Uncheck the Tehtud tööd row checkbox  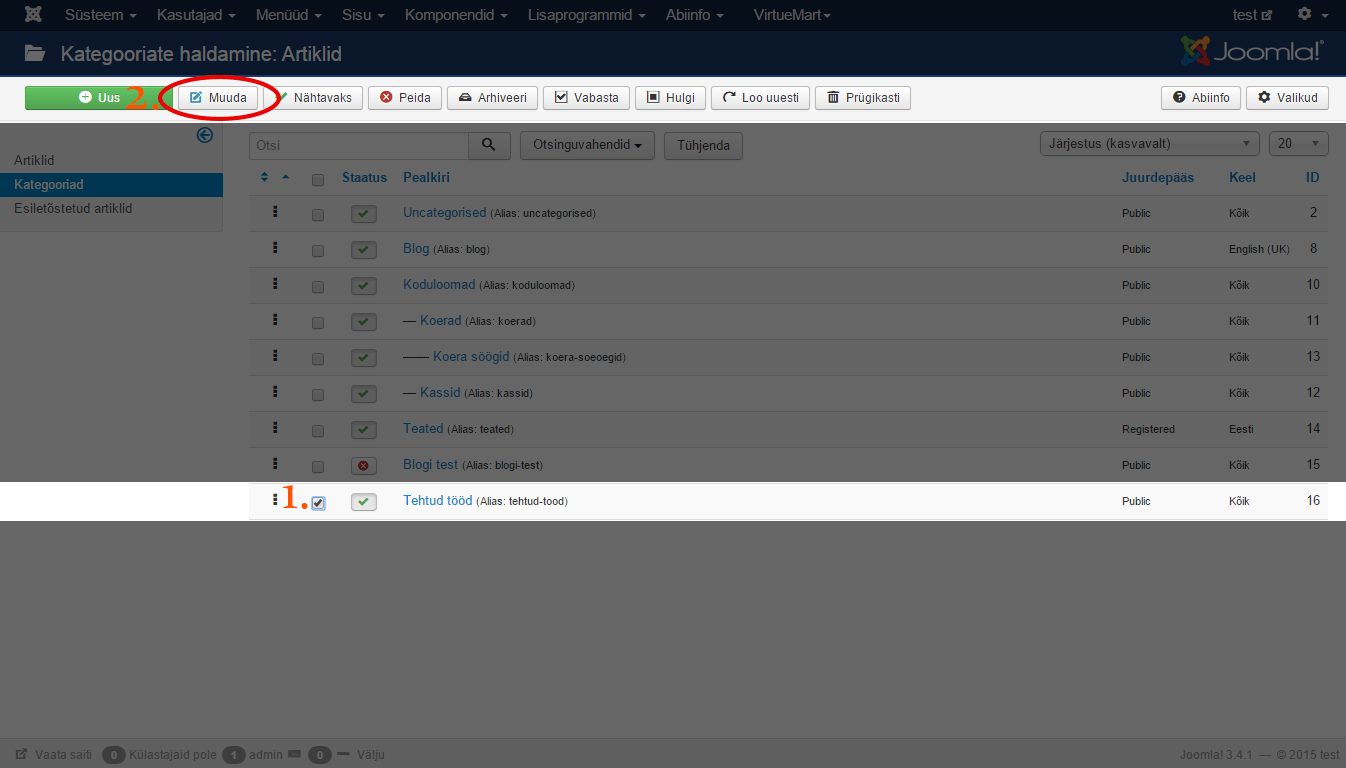[x=318, y=503]
